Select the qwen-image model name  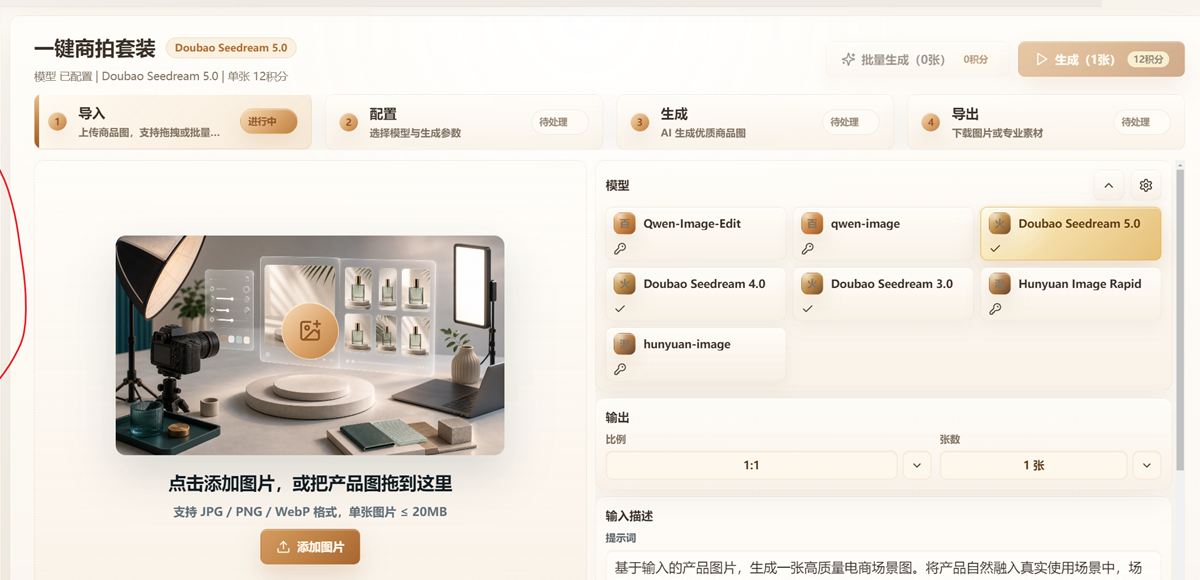[x=865, y=224]
